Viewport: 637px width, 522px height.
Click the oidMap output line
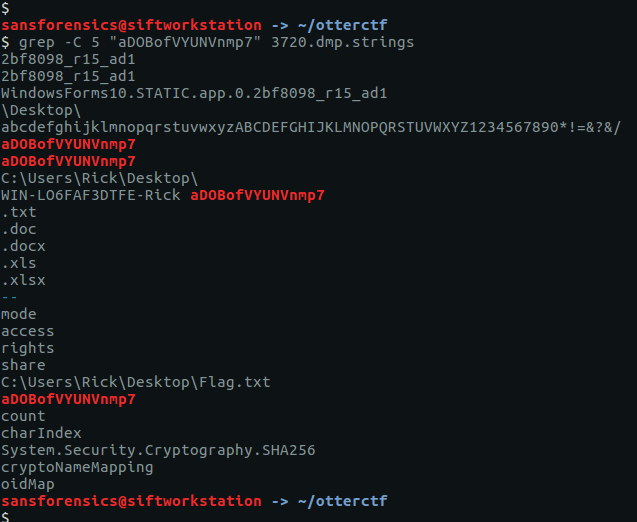pos(27,484)
